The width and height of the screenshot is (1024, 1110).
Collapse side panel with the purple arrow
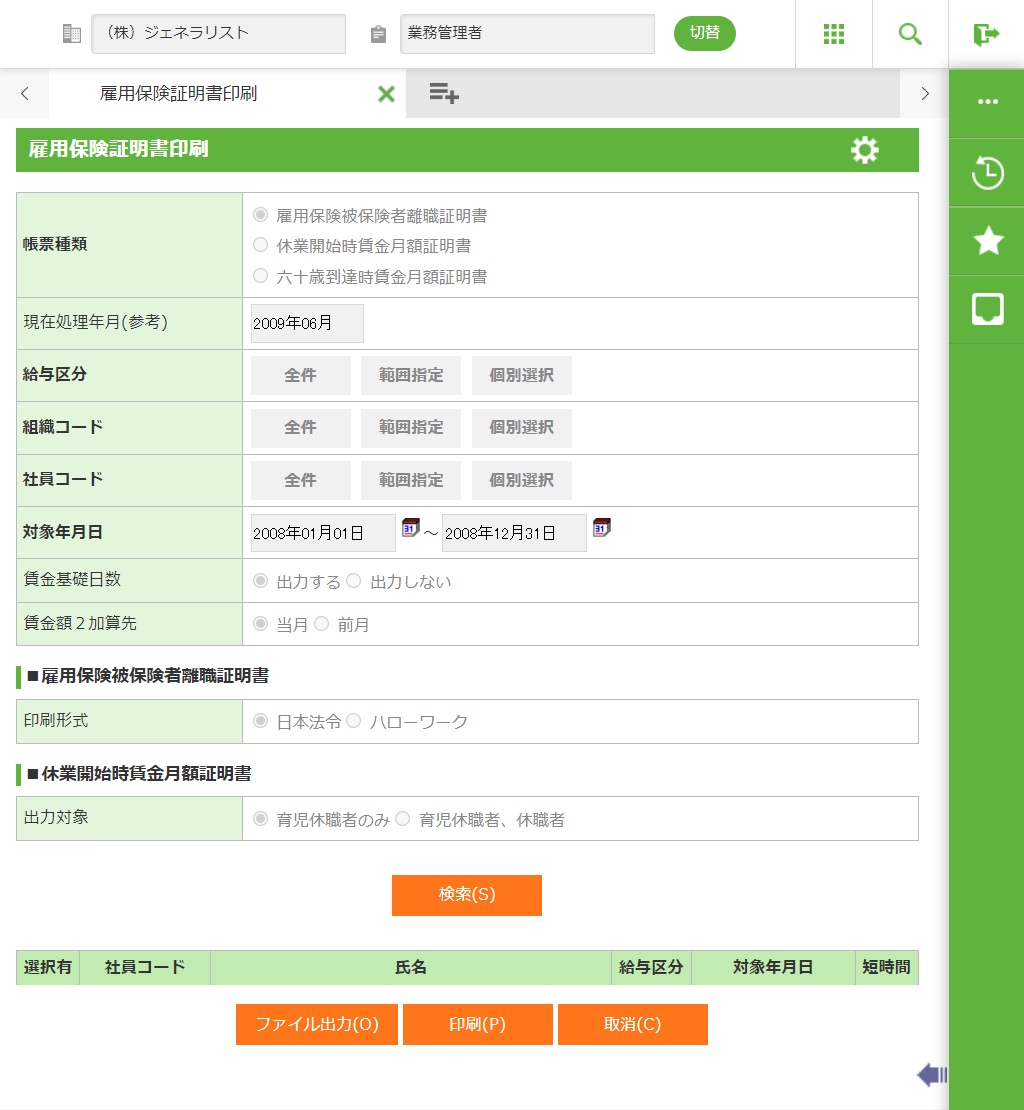931,1075
